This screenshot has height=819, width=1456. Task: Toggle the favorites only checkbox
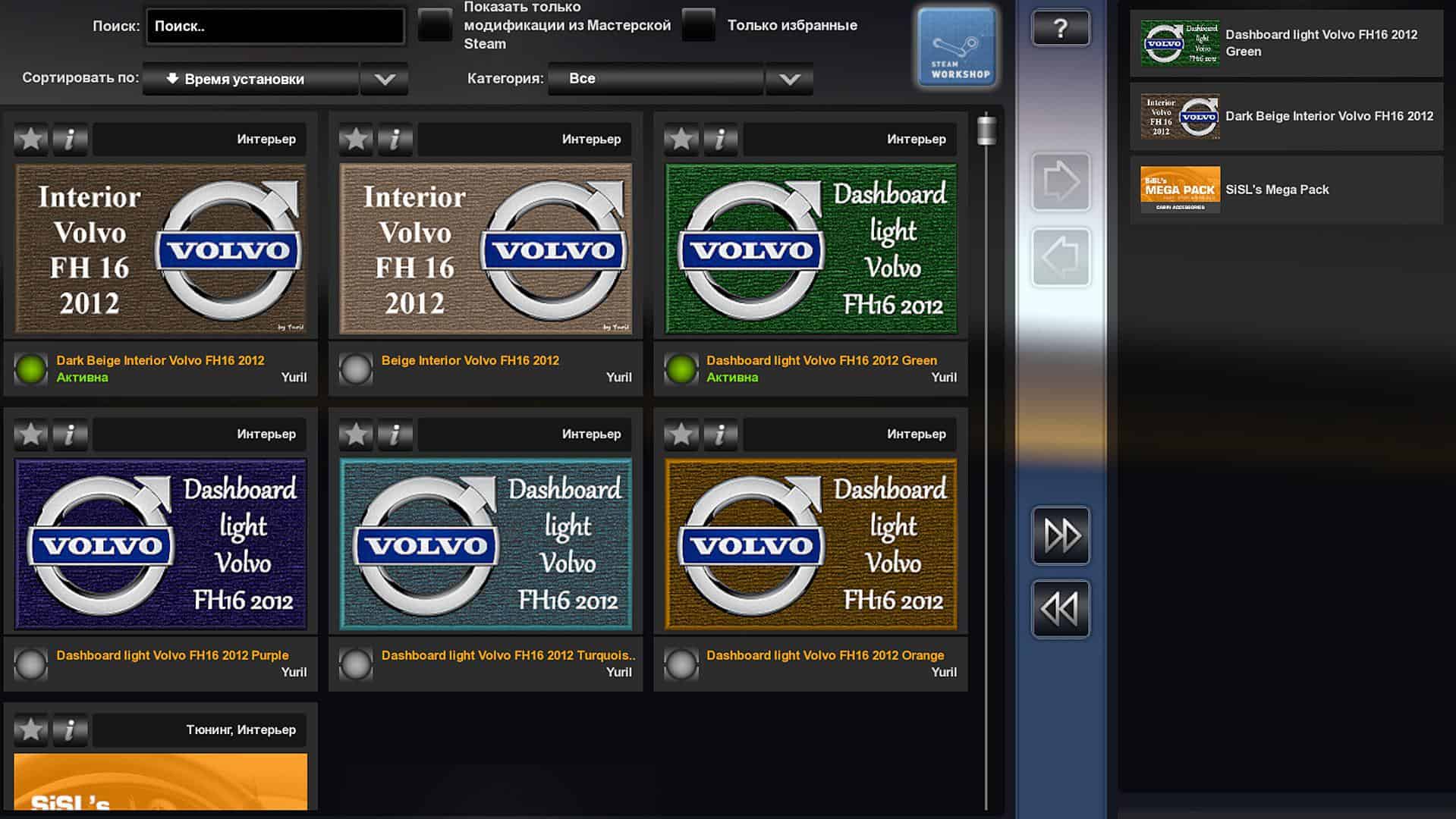pyautogui.click(x=699, y=26)
